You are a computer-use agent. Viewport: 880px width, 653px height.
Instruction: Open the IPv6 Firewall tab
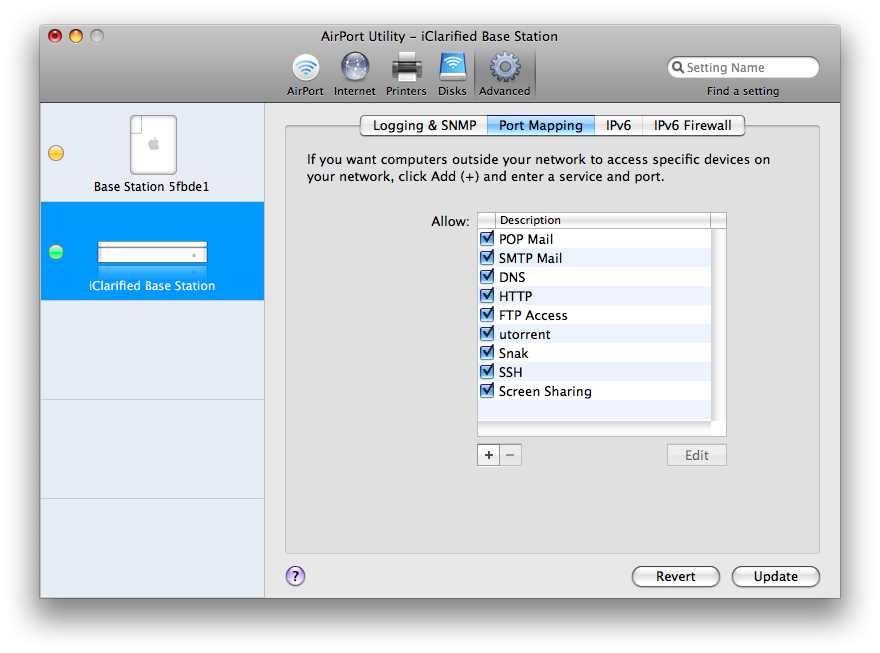coord(693,125)
